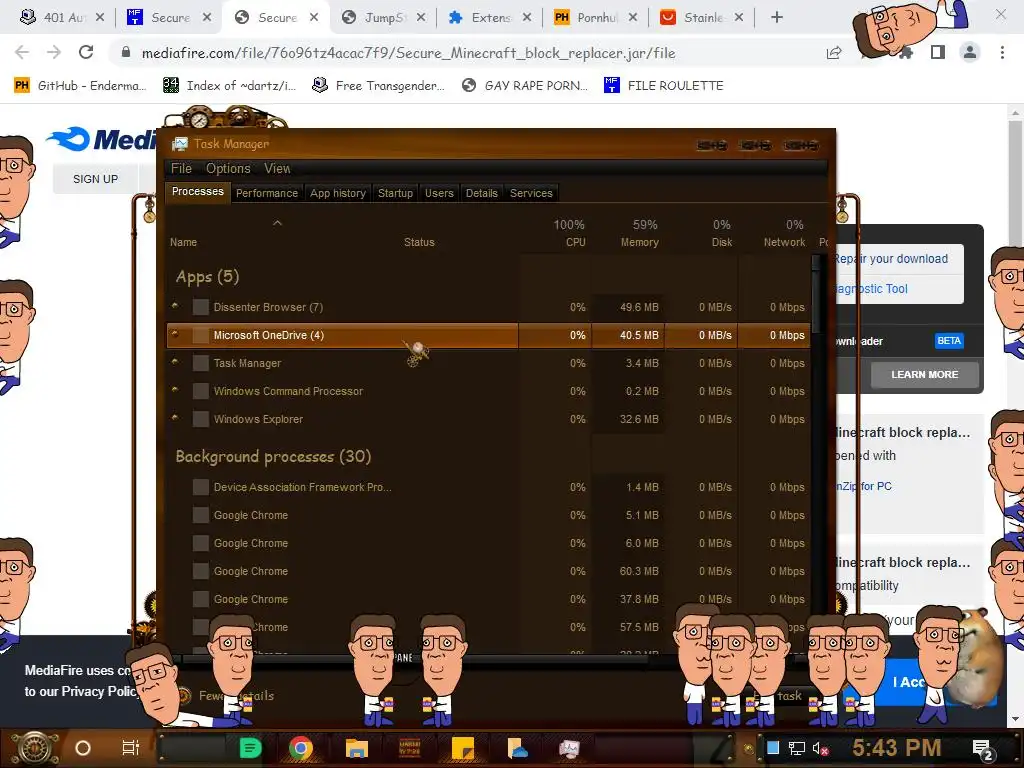Sort processes by Name column
This screenshot has height=768, width=1024.
[x=184, y=242]
